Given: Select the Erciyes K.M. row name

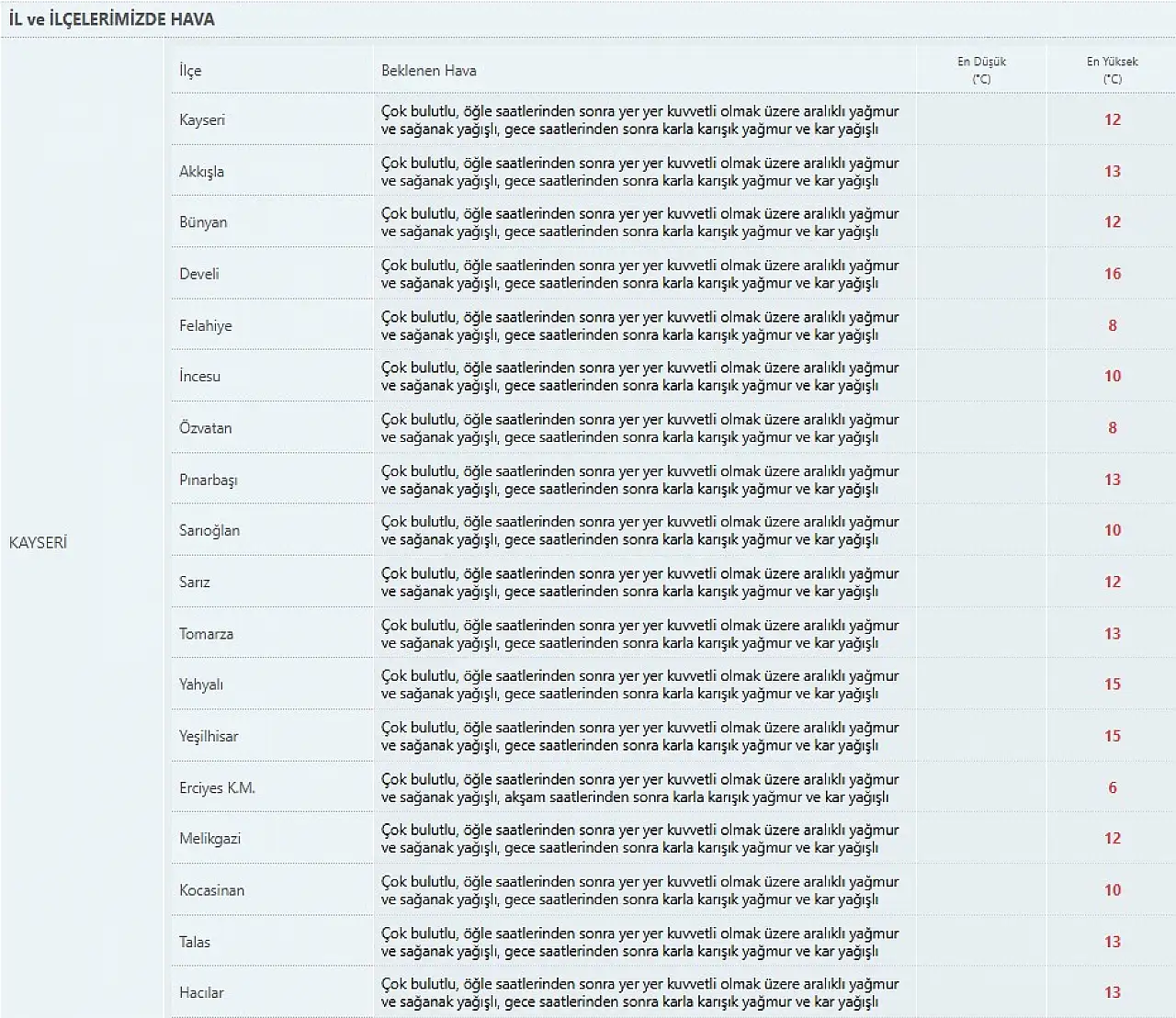Looking at the screenshot, I should click(217, 787).
